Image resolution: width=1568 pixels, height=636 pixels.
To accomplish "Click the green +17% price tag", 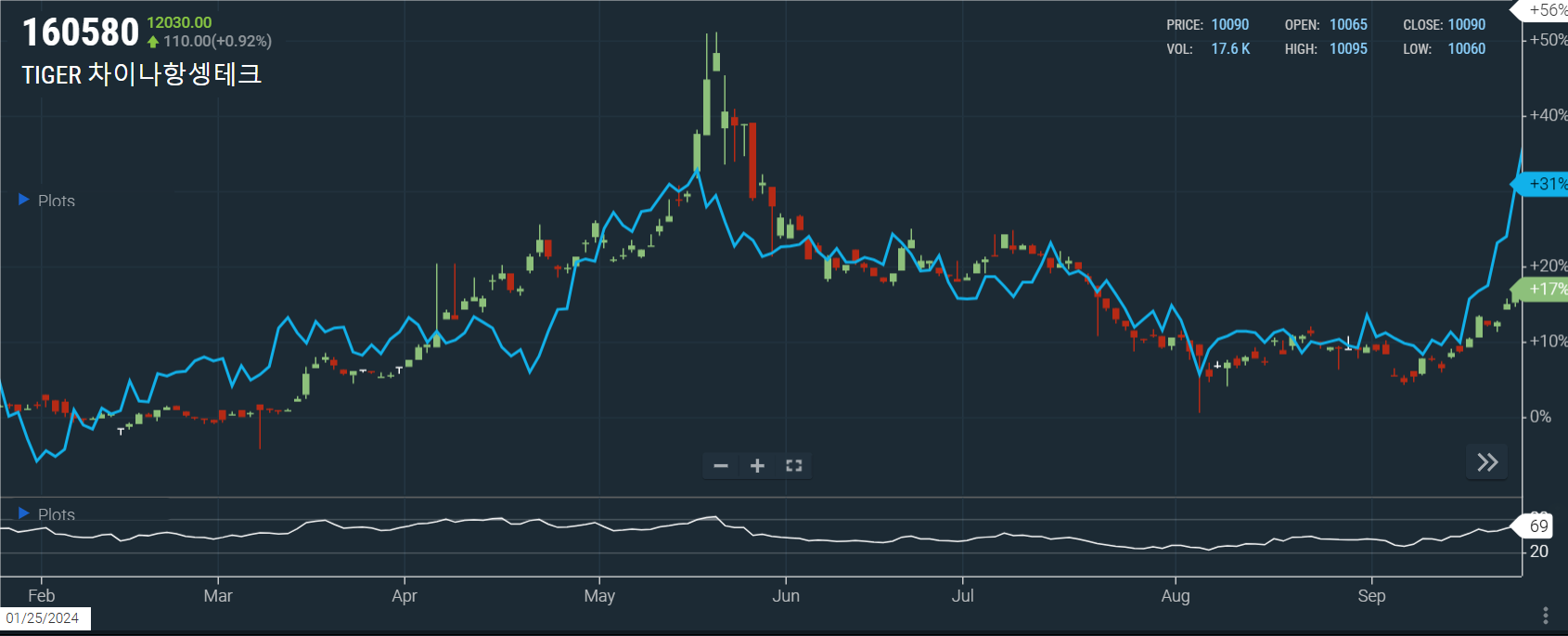I will tap(1543, 290).
